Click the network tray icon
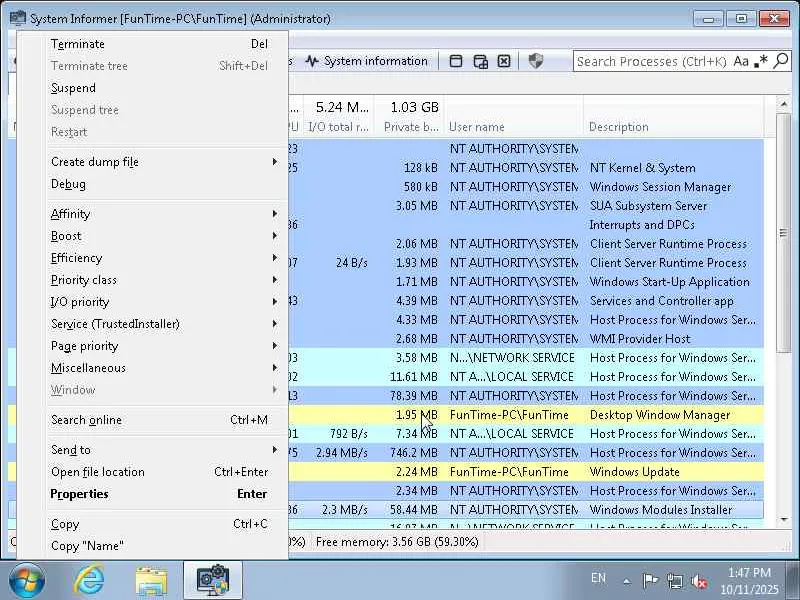The height and width of the screenshot is (600, 800). coord(674,581)
